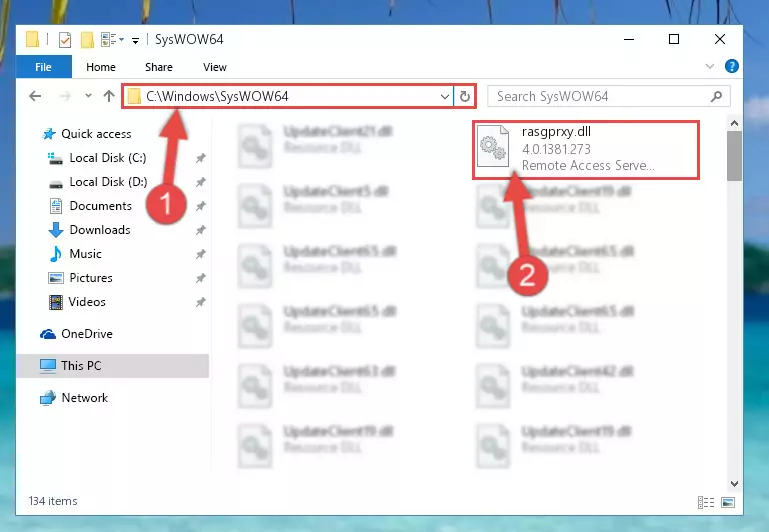Expand the ribbon with the chevron
769x532 pixels.
(710, 66)
